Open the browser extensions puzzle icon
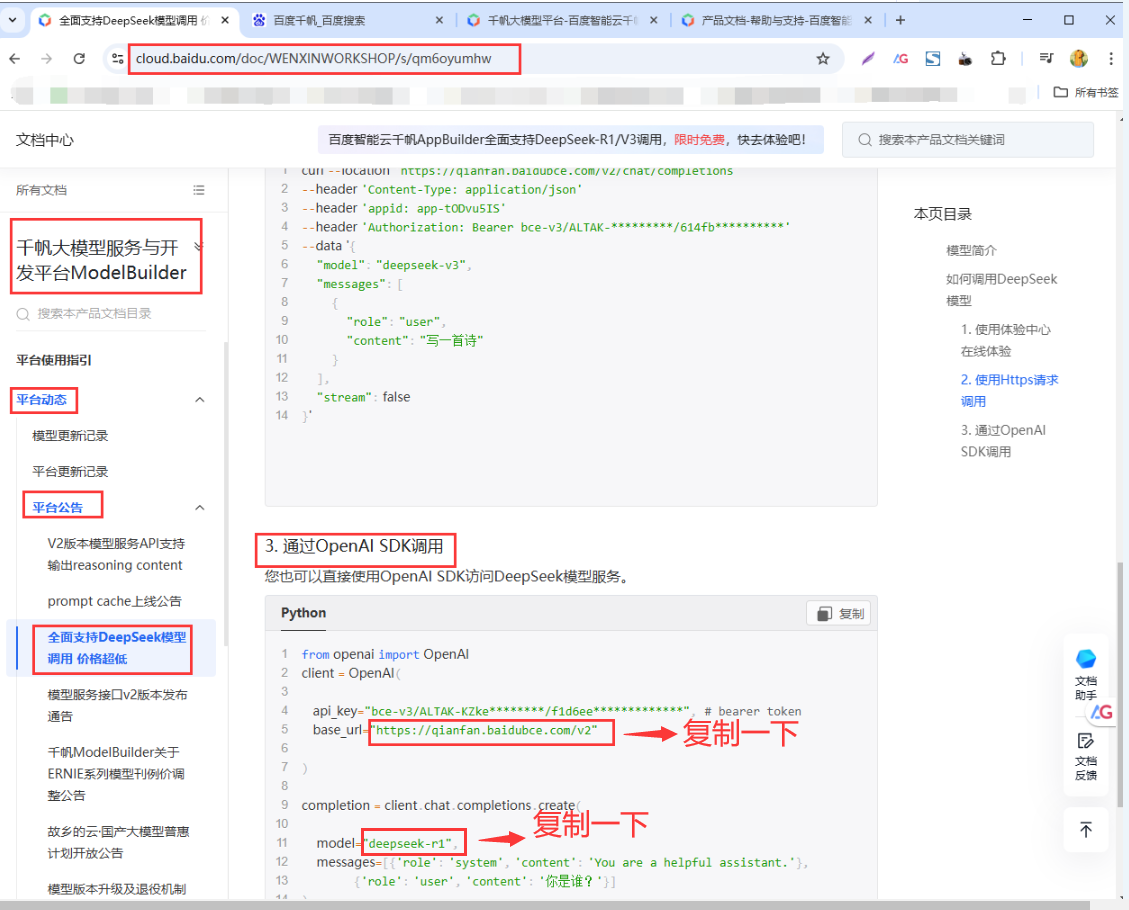 click(998, 58)
